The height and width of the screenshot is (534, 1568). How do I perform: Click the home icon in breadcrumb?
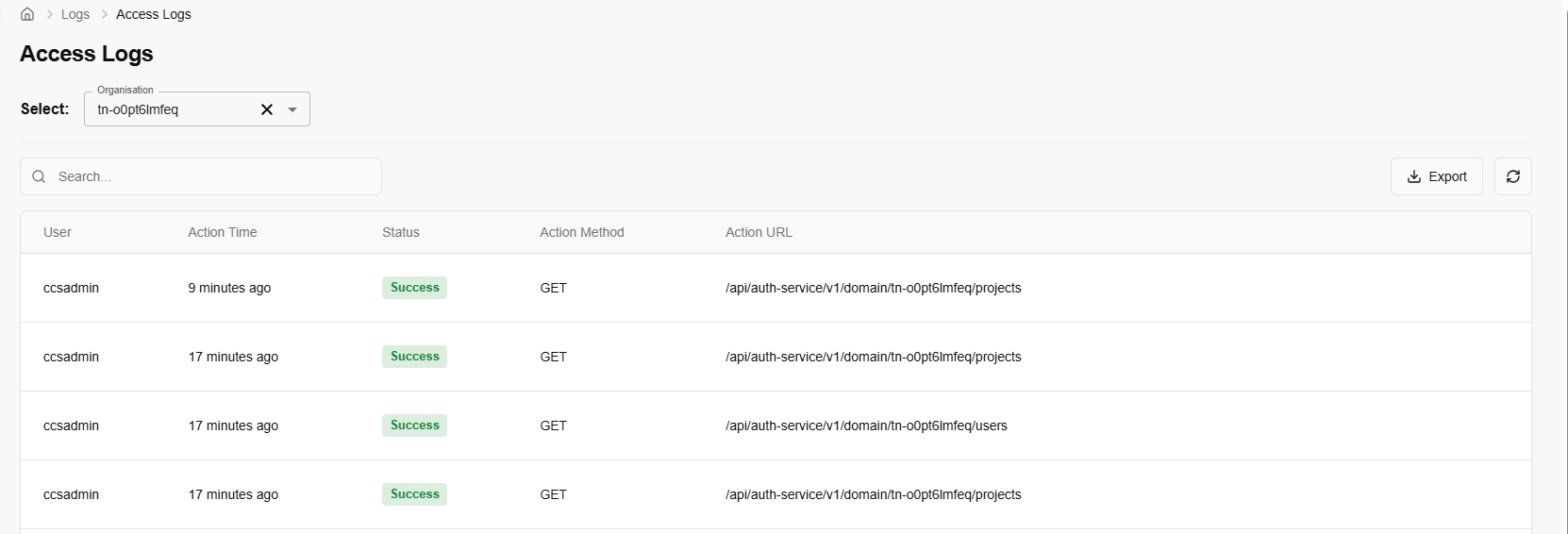[x=27, y=14]
